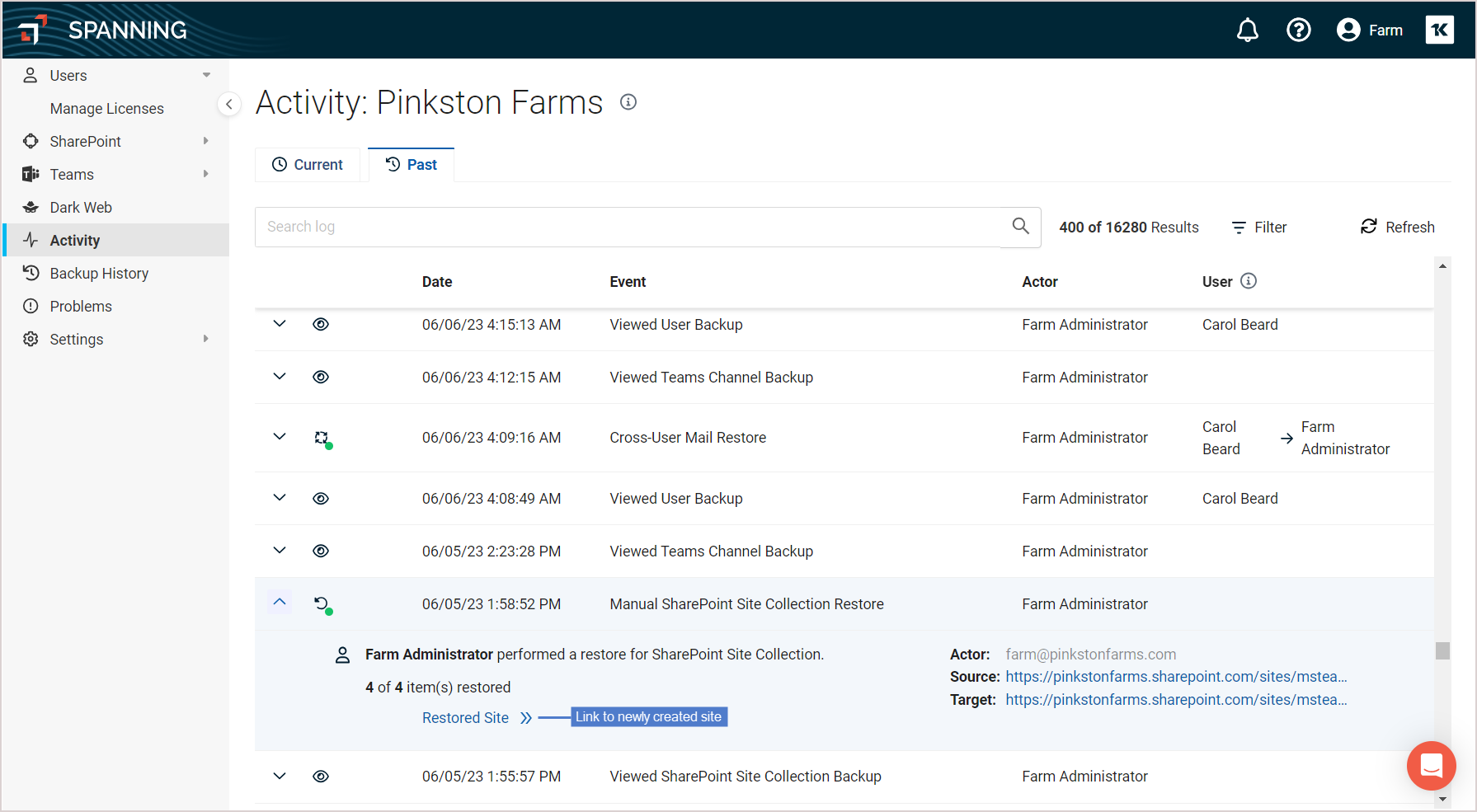
Task: Click the person icon in restore details
Action: [x=342, y=655]
